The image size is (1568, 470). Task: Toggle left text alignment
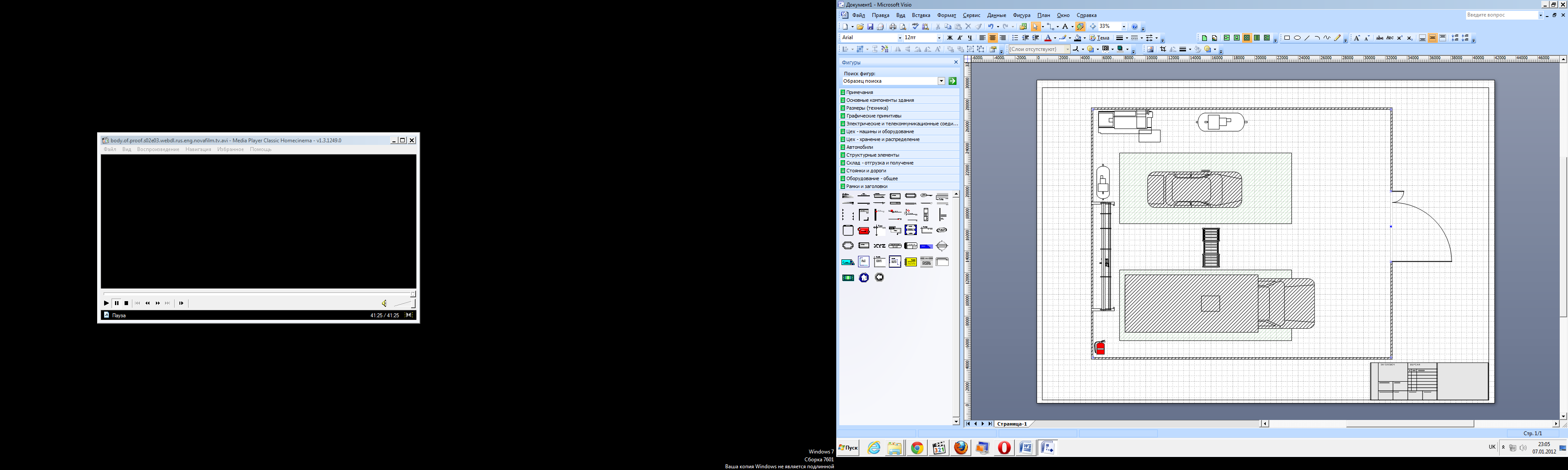(x=983, y=38)
